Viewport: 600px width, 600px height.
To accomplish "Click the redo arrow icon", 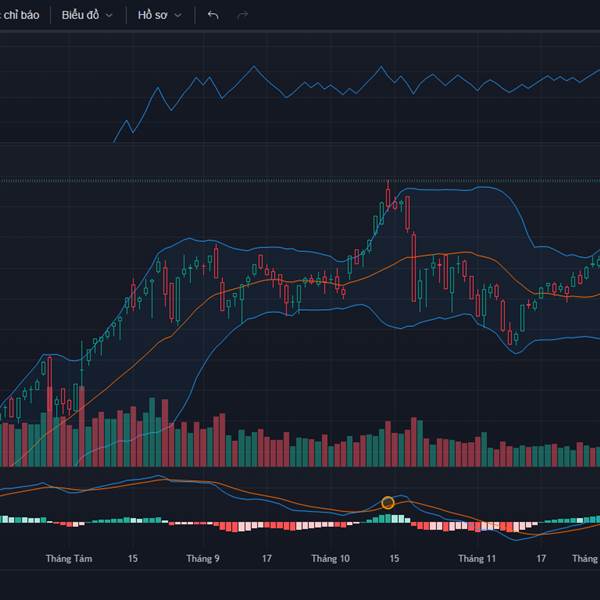I will (242, 15).
